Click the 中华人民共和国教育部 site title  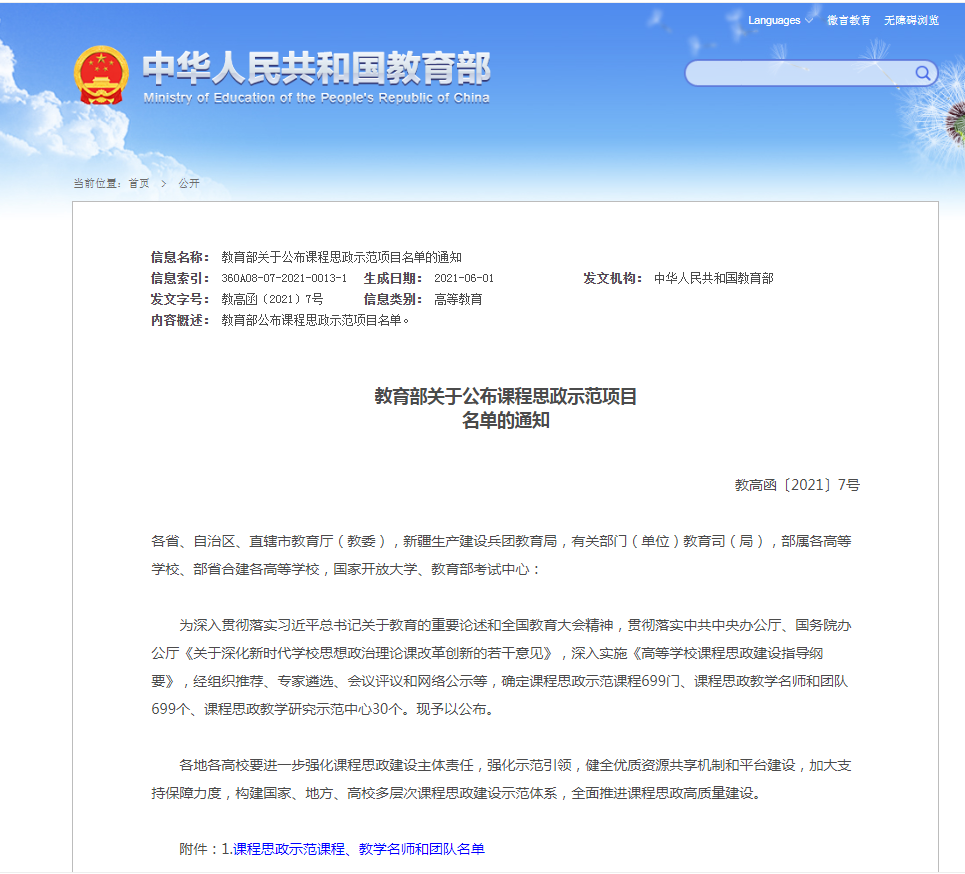(x=316, y=68)
